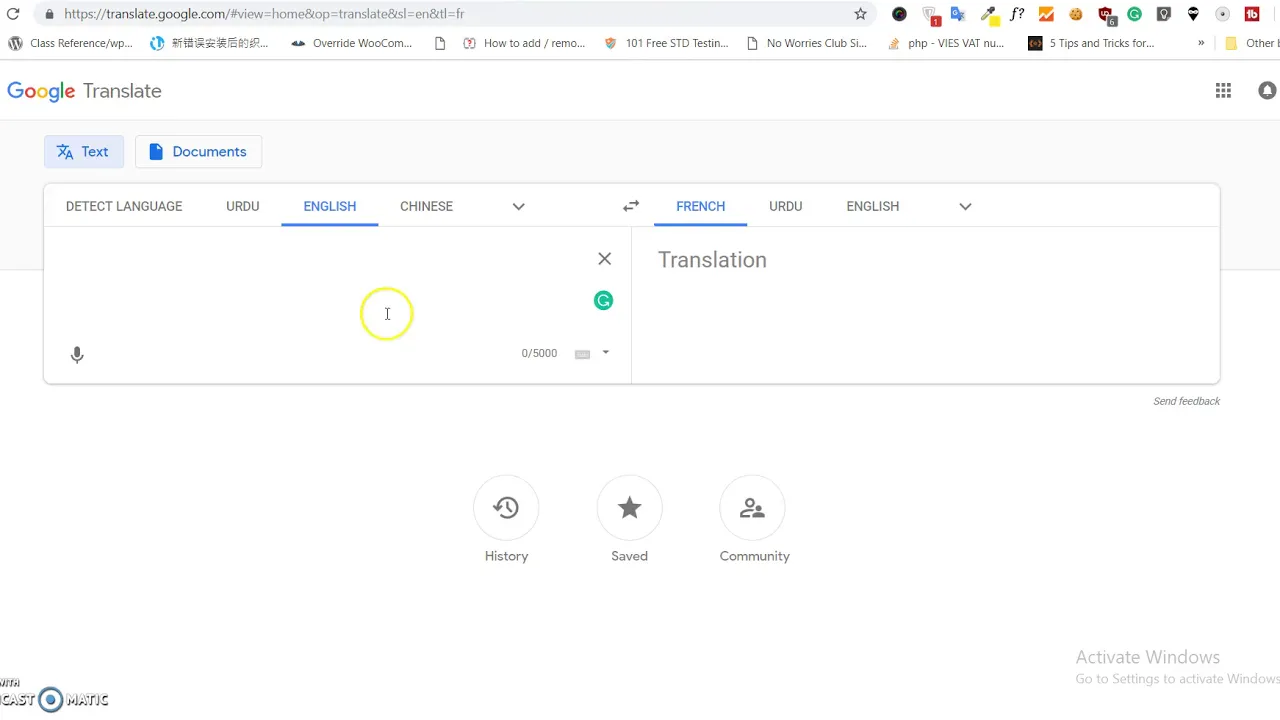Image resolution: width=1280 pixels, height=720 pixels.
Task: Click the Send feedback link
Action: coord(1186,401)
